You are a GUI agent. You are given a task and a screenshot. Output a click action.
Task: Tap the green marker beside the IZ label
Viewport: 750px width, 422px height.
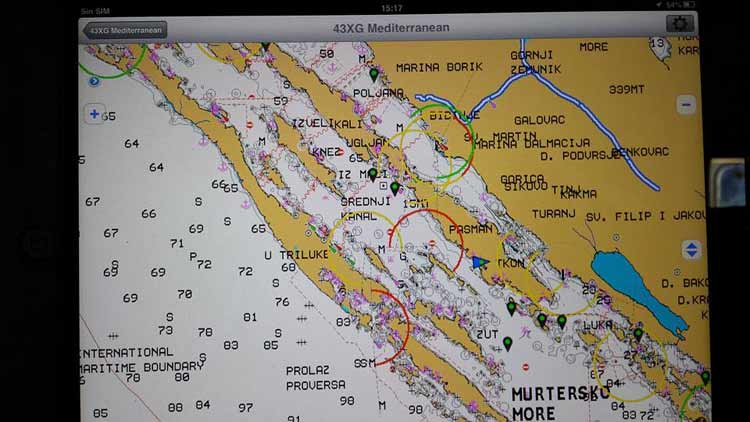click(373, 174)
